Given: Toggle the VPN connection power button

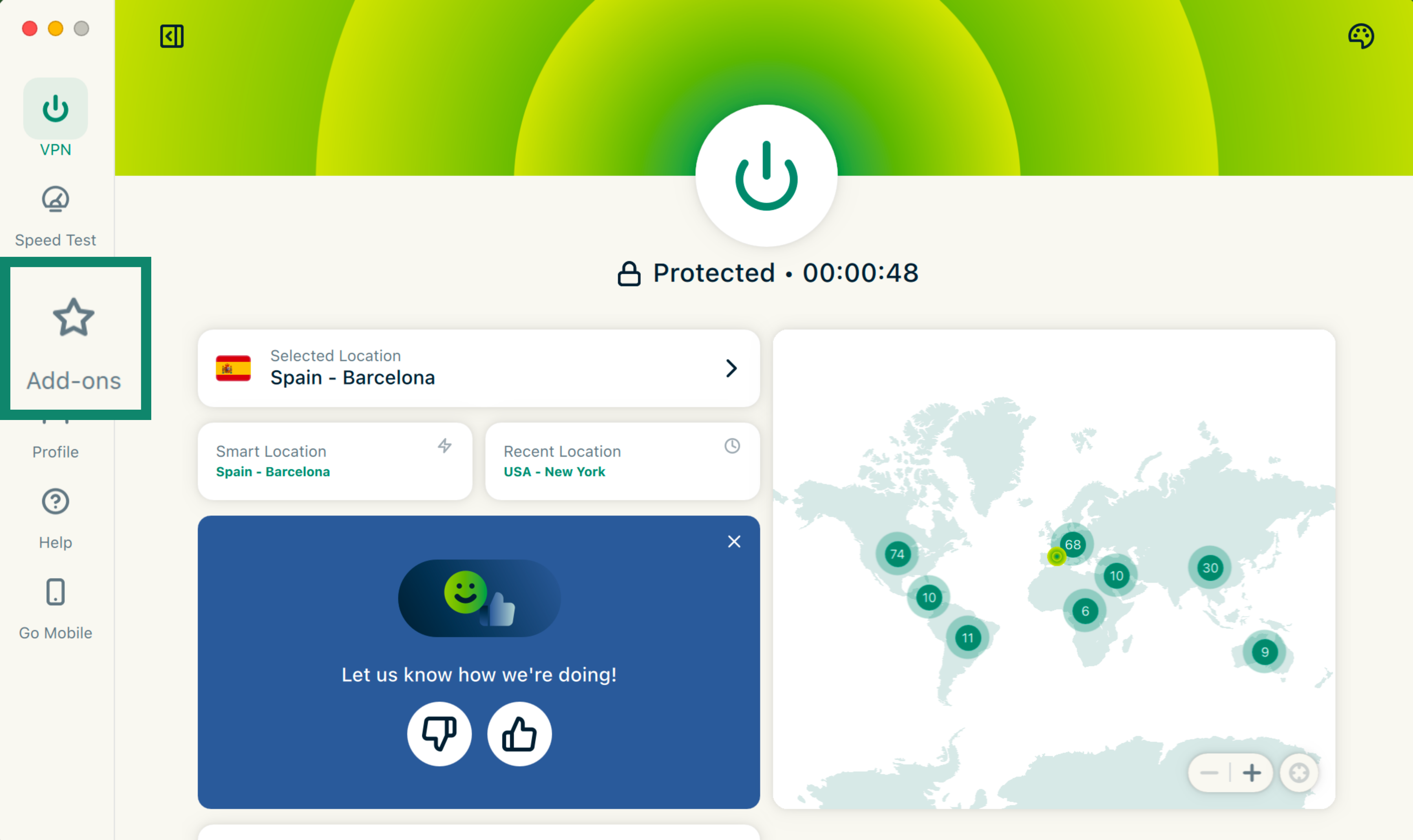Looking at the screenshot, I should click(x=766, y=176).
